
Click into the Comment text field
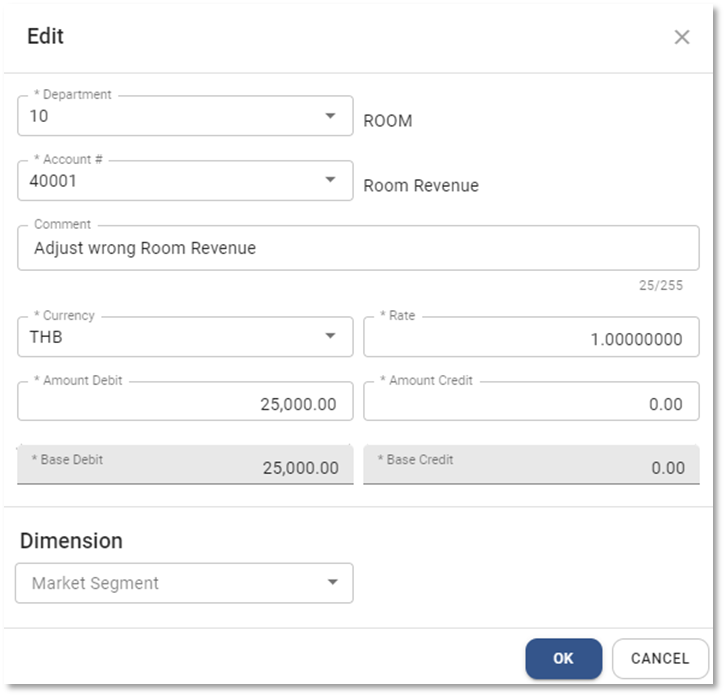[357, 248]
